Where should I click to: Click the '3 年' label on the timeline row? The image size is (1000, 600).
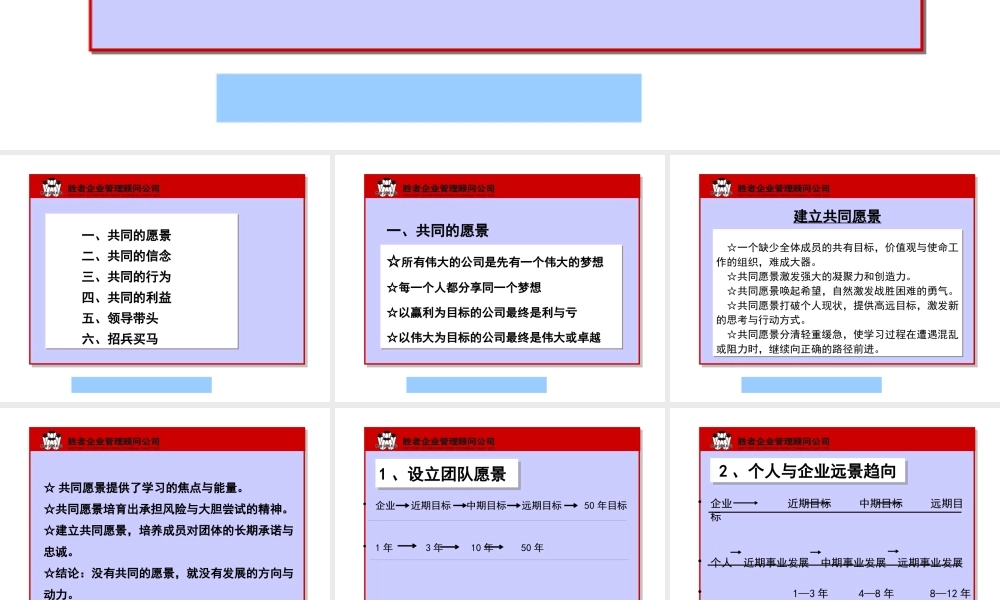(434, 548)
